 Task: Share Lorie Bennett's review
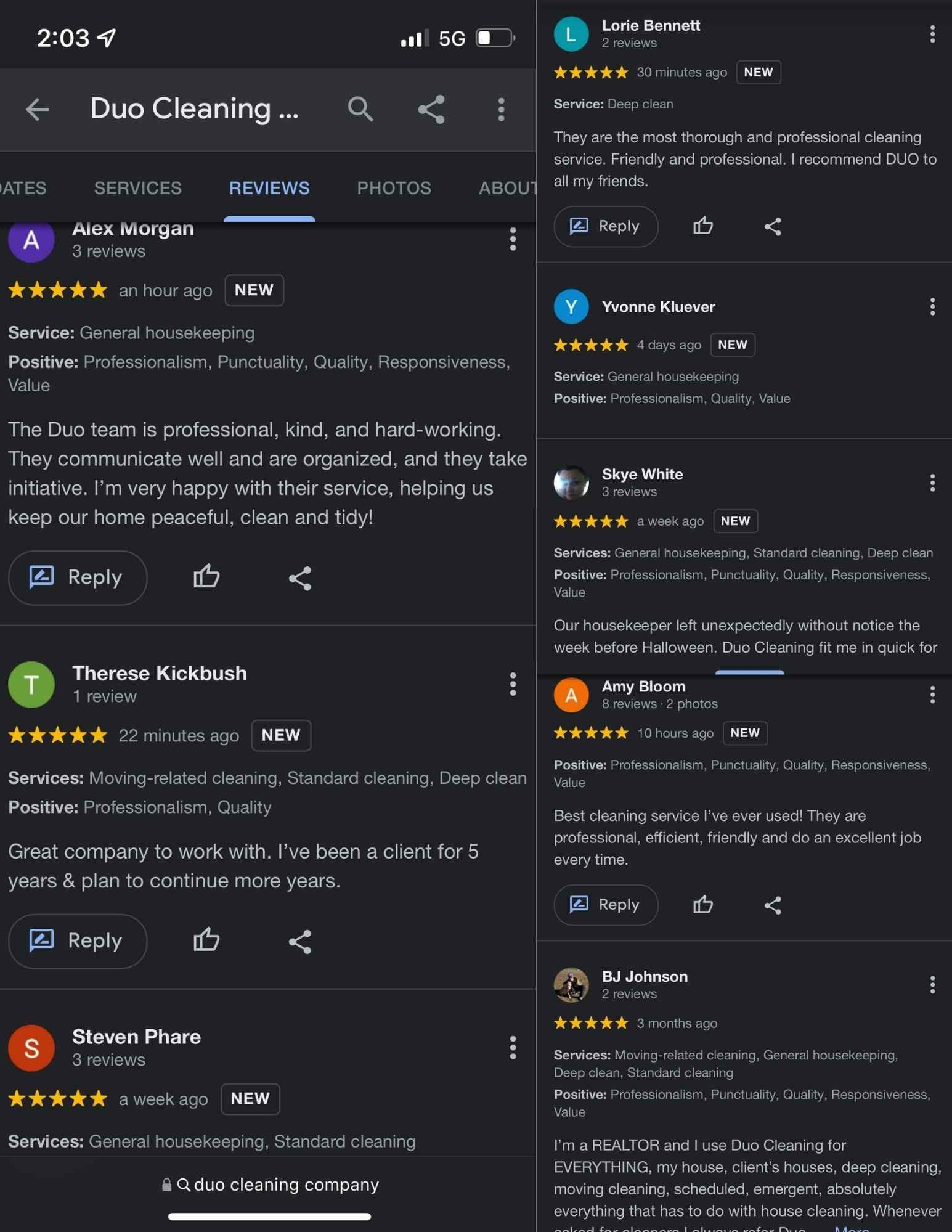pyautogui.click(x=773, y=226)
